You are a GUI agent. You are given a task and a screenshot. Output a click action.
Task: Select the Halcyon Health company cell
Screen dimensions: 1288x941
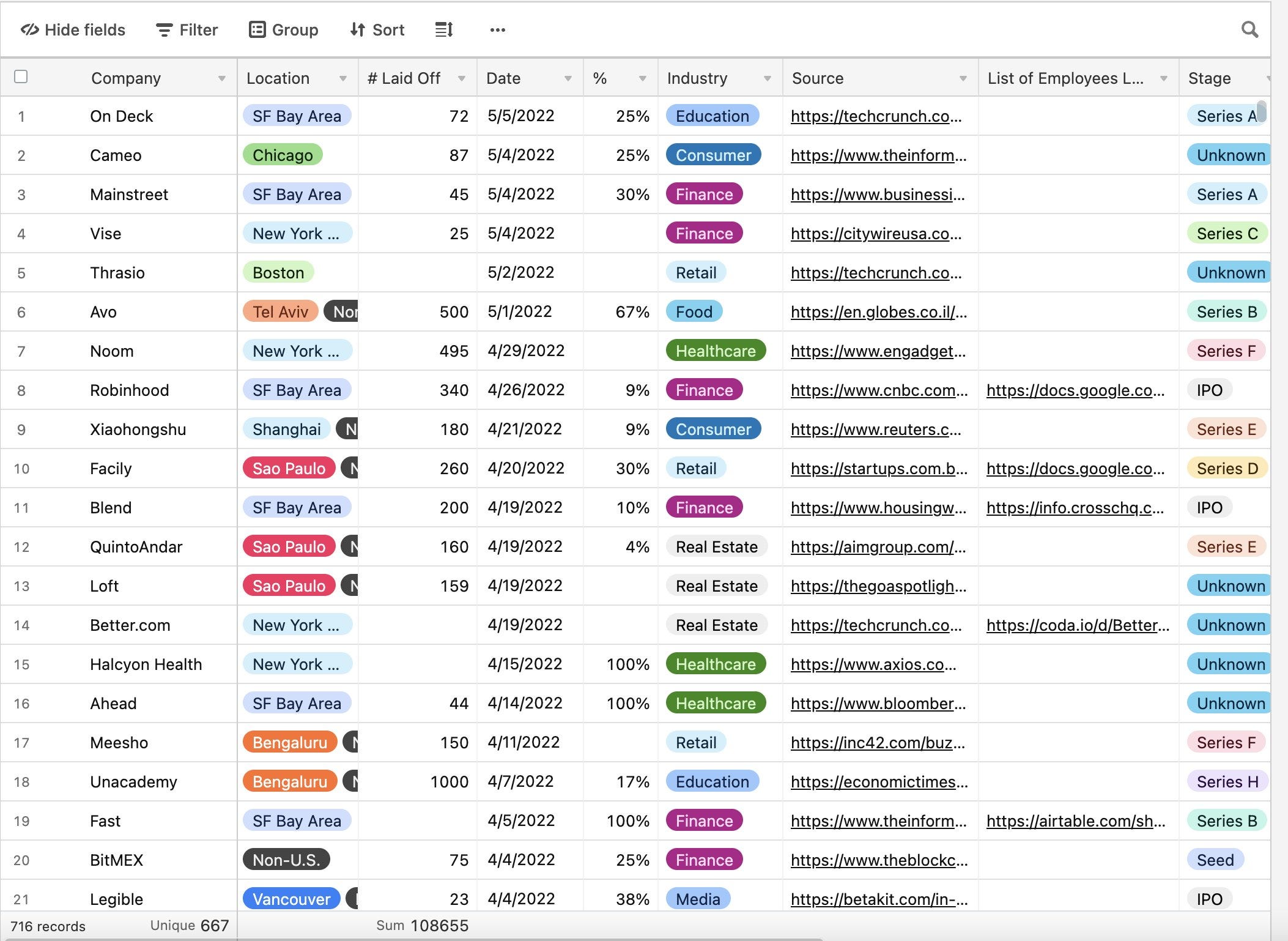tap(146, 664)
